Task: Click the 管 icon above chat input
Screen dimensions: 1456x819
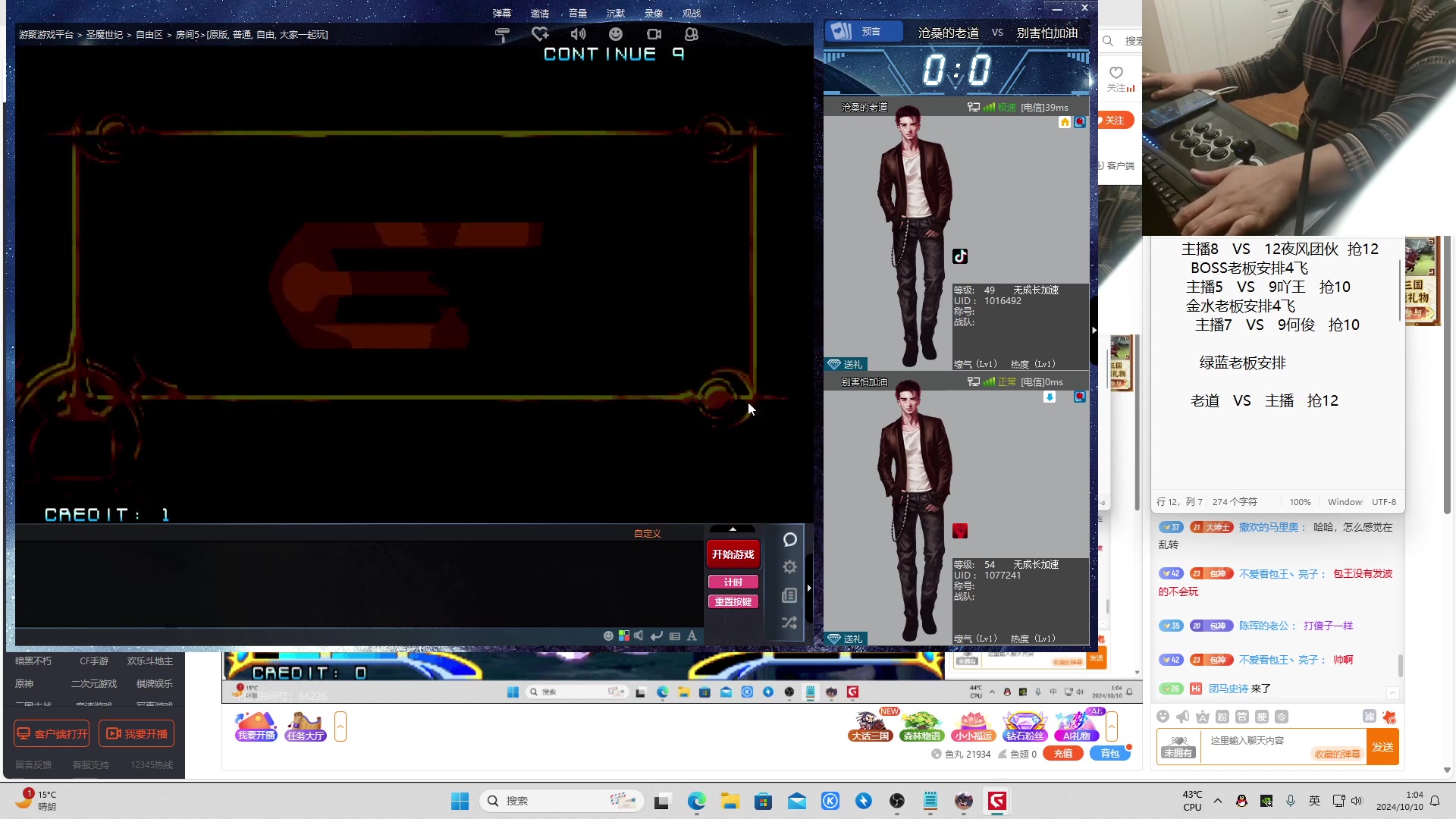Action: click(x=1242, y=717)
